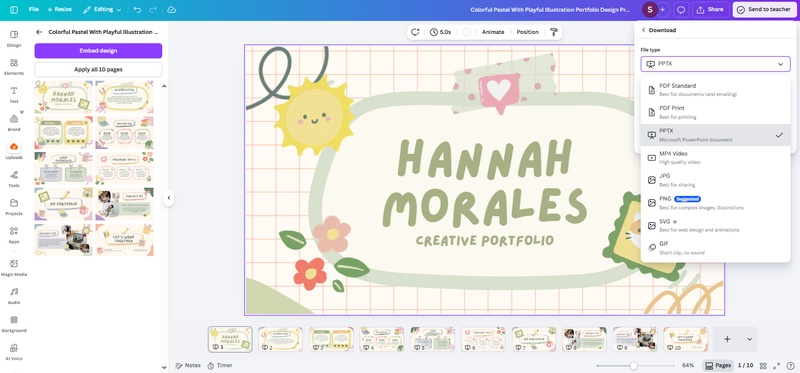800x373 pixels.
Task: Select MP4 Video file type
Action: coord(715,157)
